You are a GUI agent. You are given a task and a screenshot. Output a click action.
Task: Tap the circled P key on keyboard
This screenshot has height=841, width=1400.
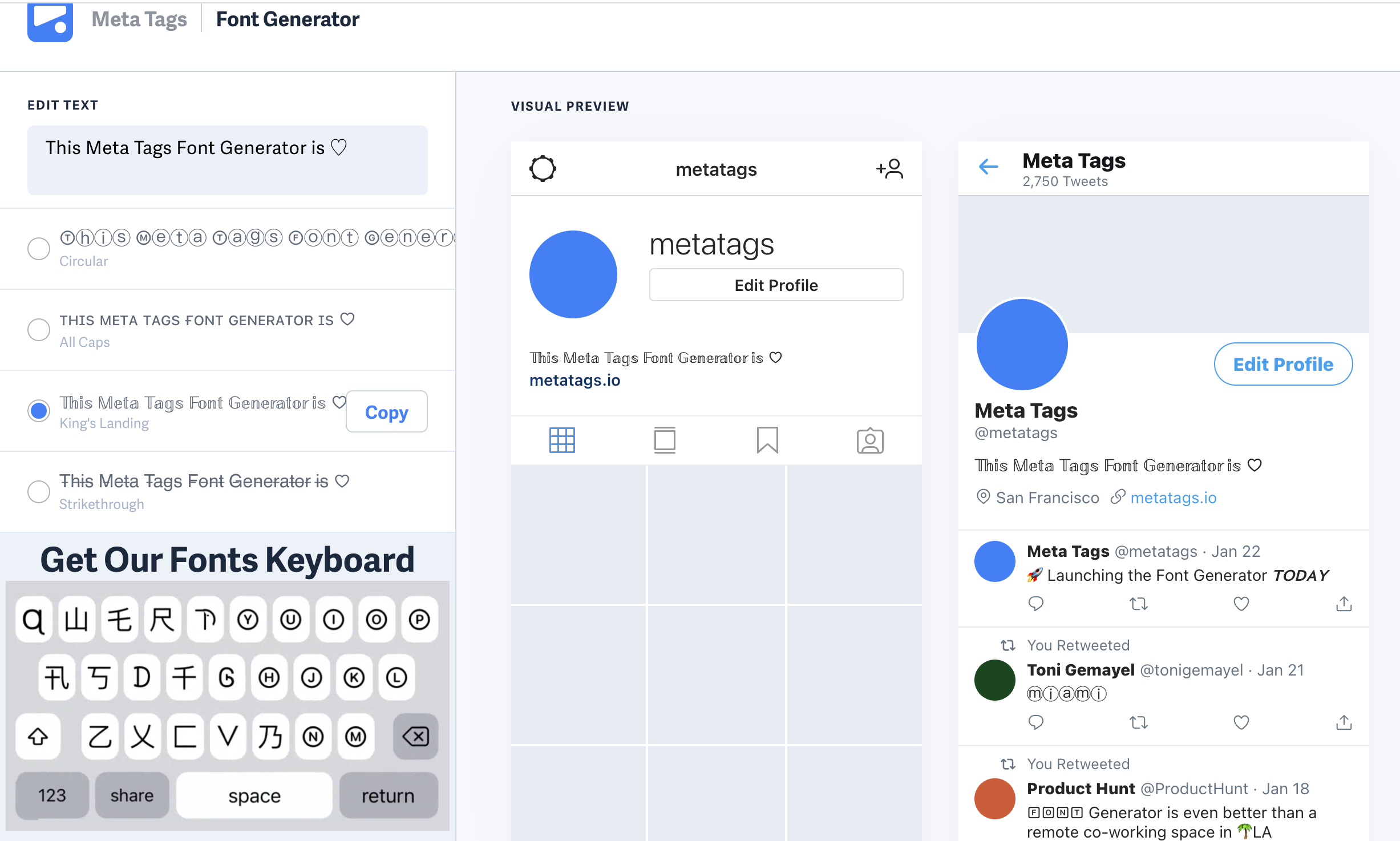point(419,620)
